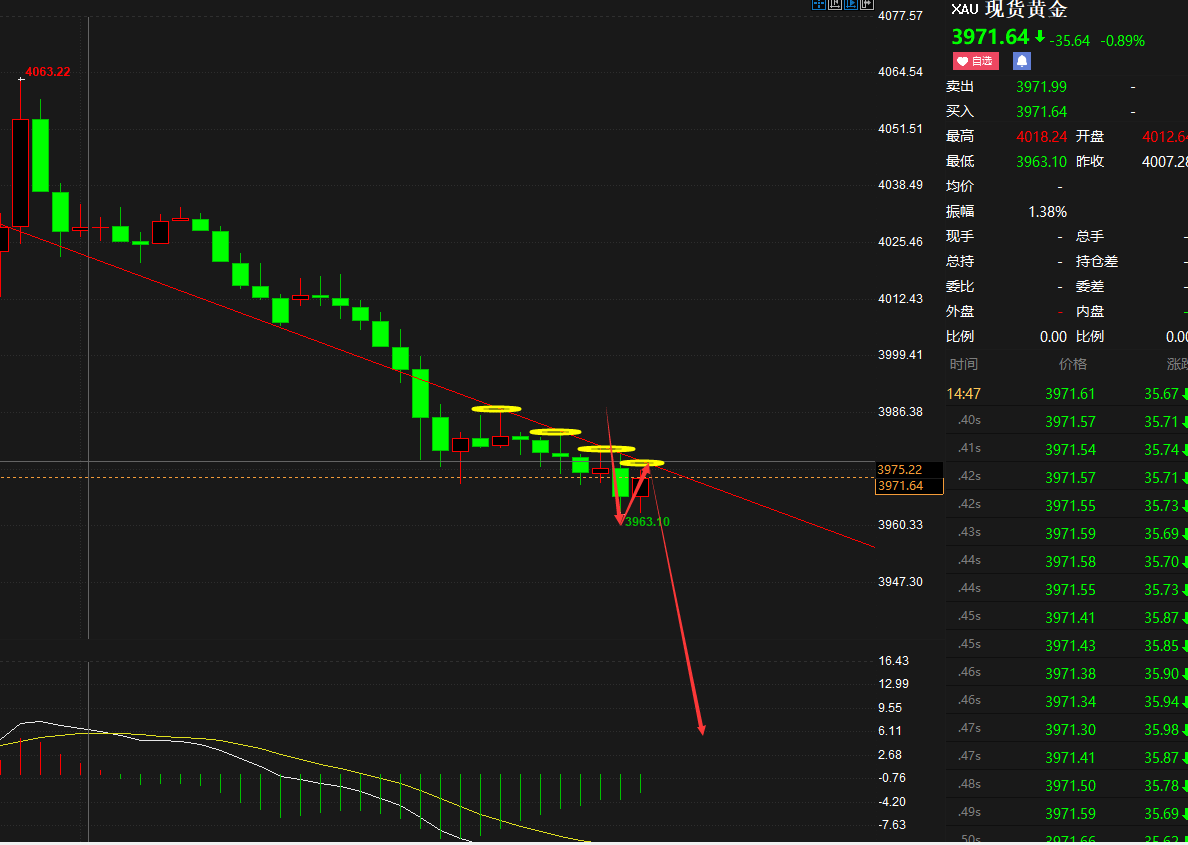Open the price alert bell icon
The image size is (1188, 845).
coord(1022,61)
